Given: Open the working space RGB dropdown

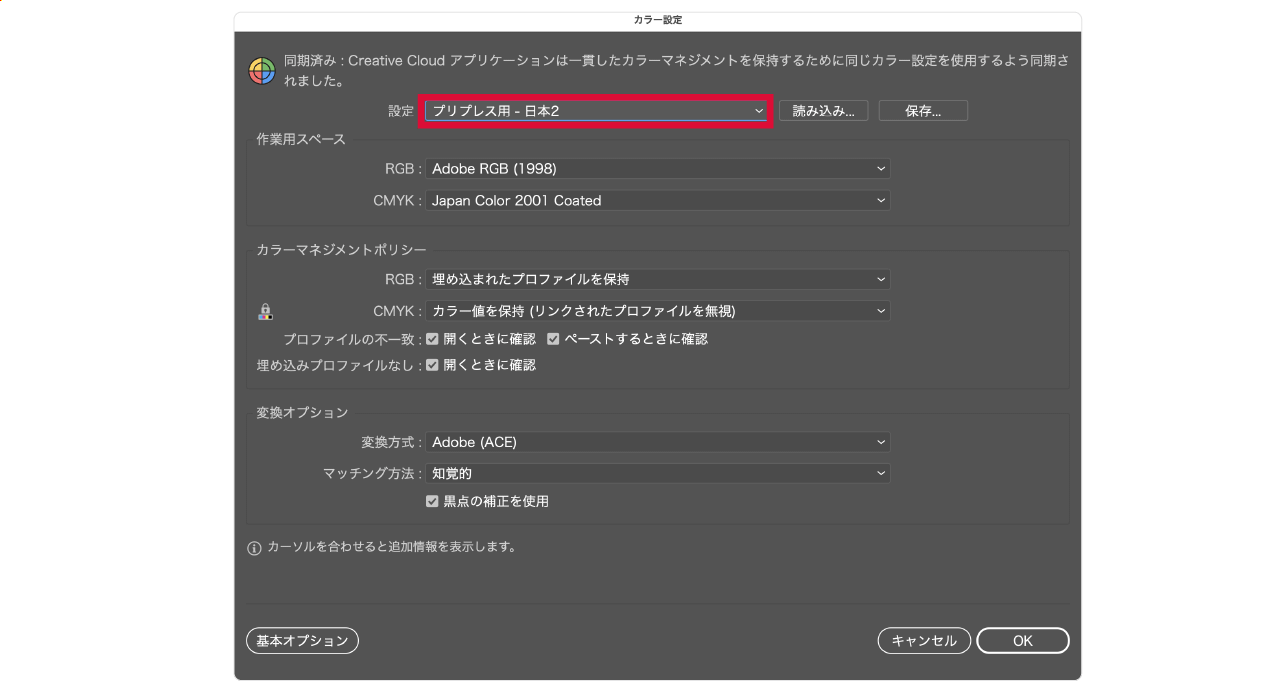Looking at the screenshot, I should tap(658, 169).
